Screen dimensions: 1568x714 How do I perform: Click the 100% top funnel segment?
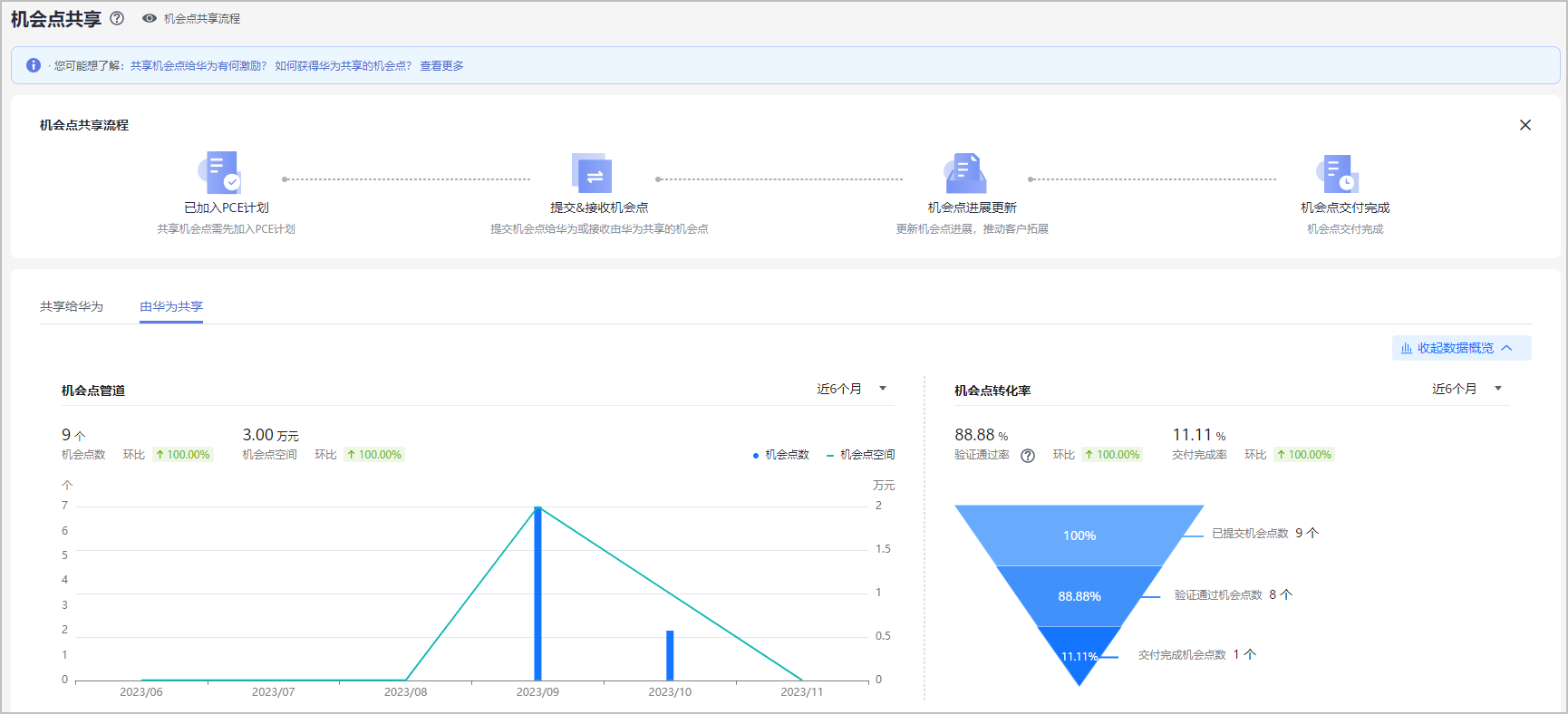[x=1079, y=535]
